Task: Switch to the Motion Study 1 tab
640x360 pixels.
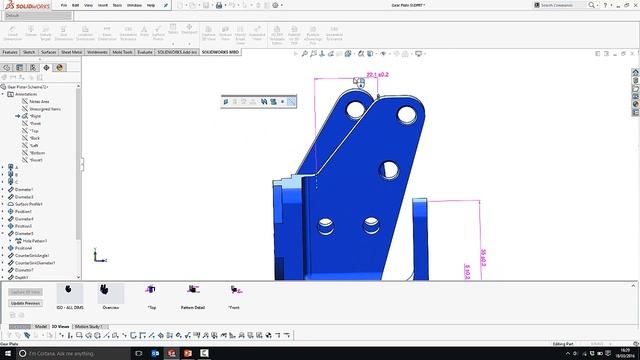Action: click(90, 327)
